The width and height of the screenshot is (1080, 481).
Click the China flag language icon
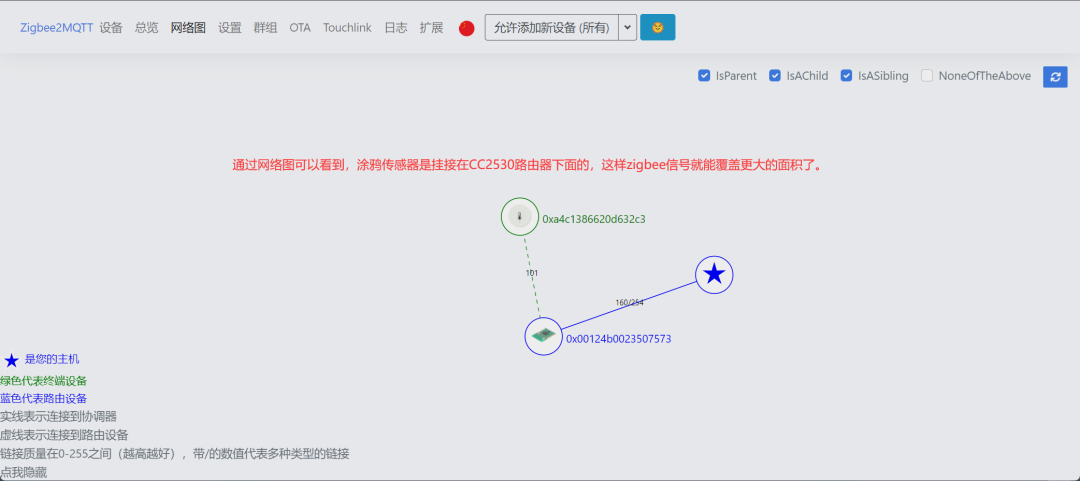pos(466,28)
